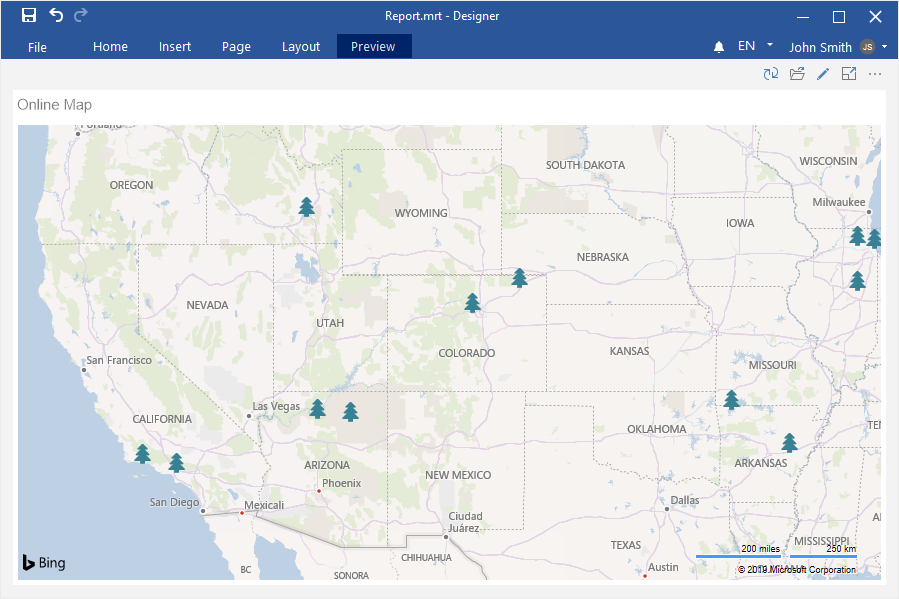The height and width of the screenshot is (599, 899).
Task: Select the Layout tab
Action: (301, 47)
